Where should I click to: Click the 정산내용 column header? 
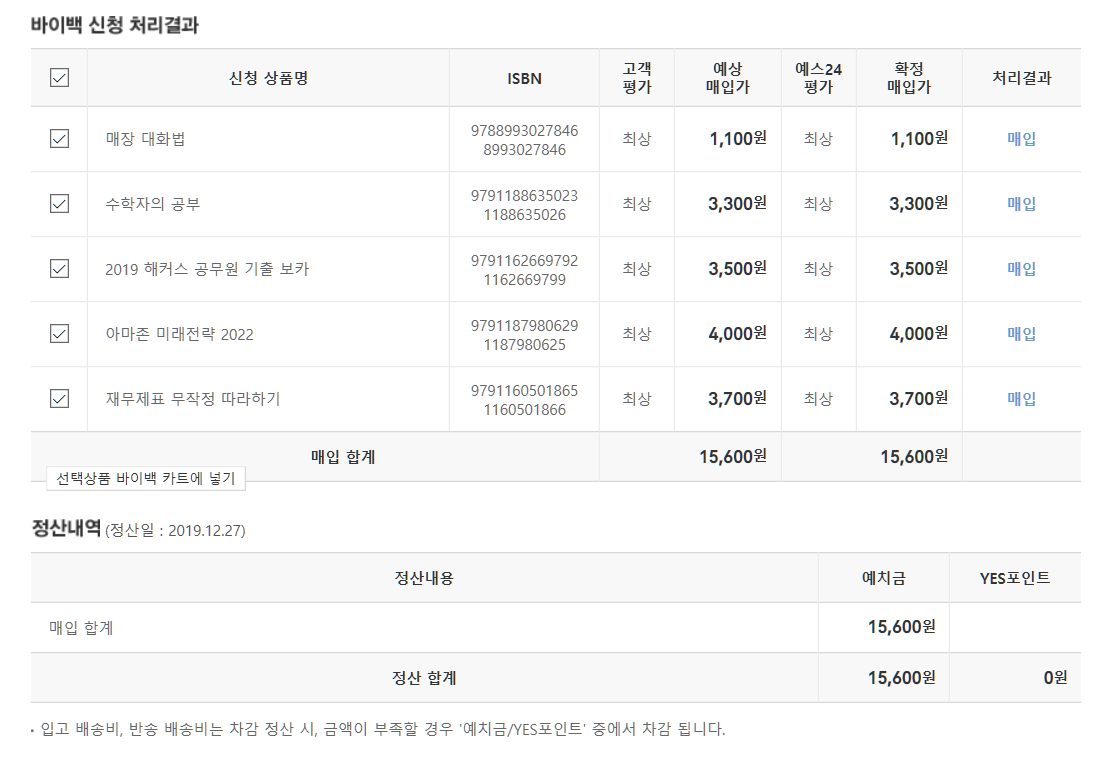(424, 578)
